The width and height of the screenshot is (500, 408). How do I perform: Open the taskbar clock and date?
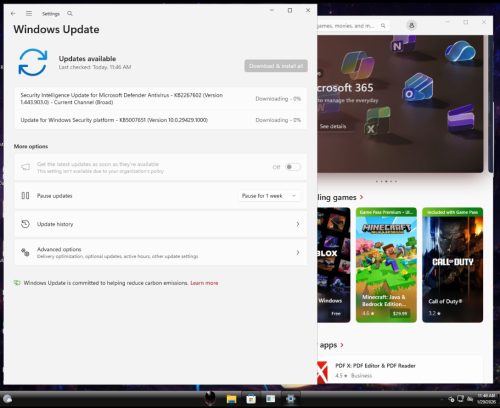[486, 399]
